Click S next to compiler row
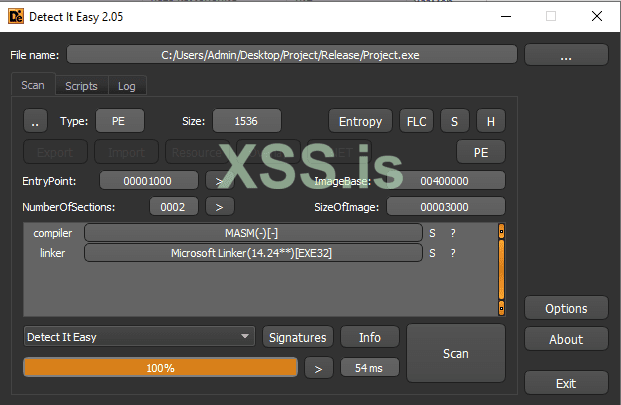The height and width of the screenshot is (405, 621). [x=432, y=233]
